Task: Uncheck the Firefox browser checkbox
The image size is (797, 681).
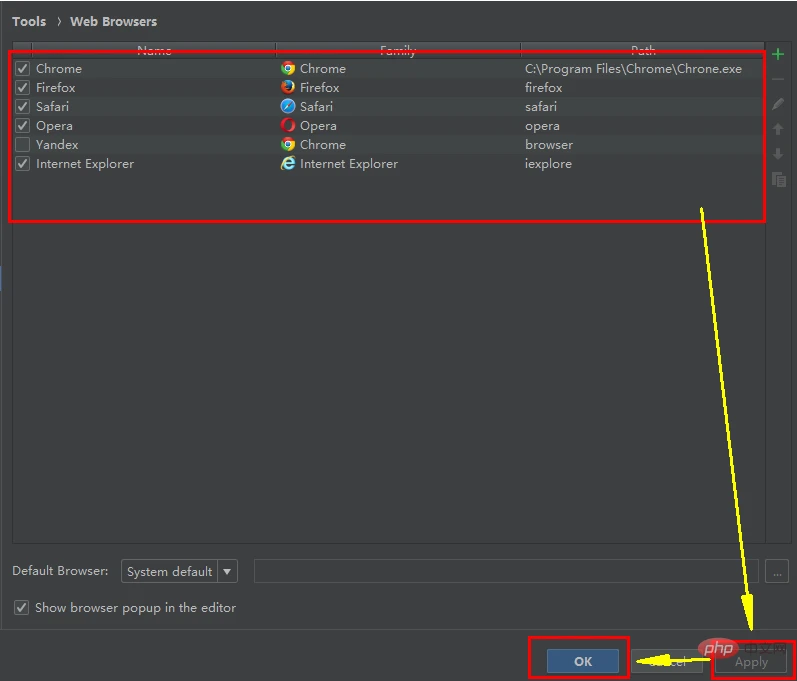Action: point(22,87)
